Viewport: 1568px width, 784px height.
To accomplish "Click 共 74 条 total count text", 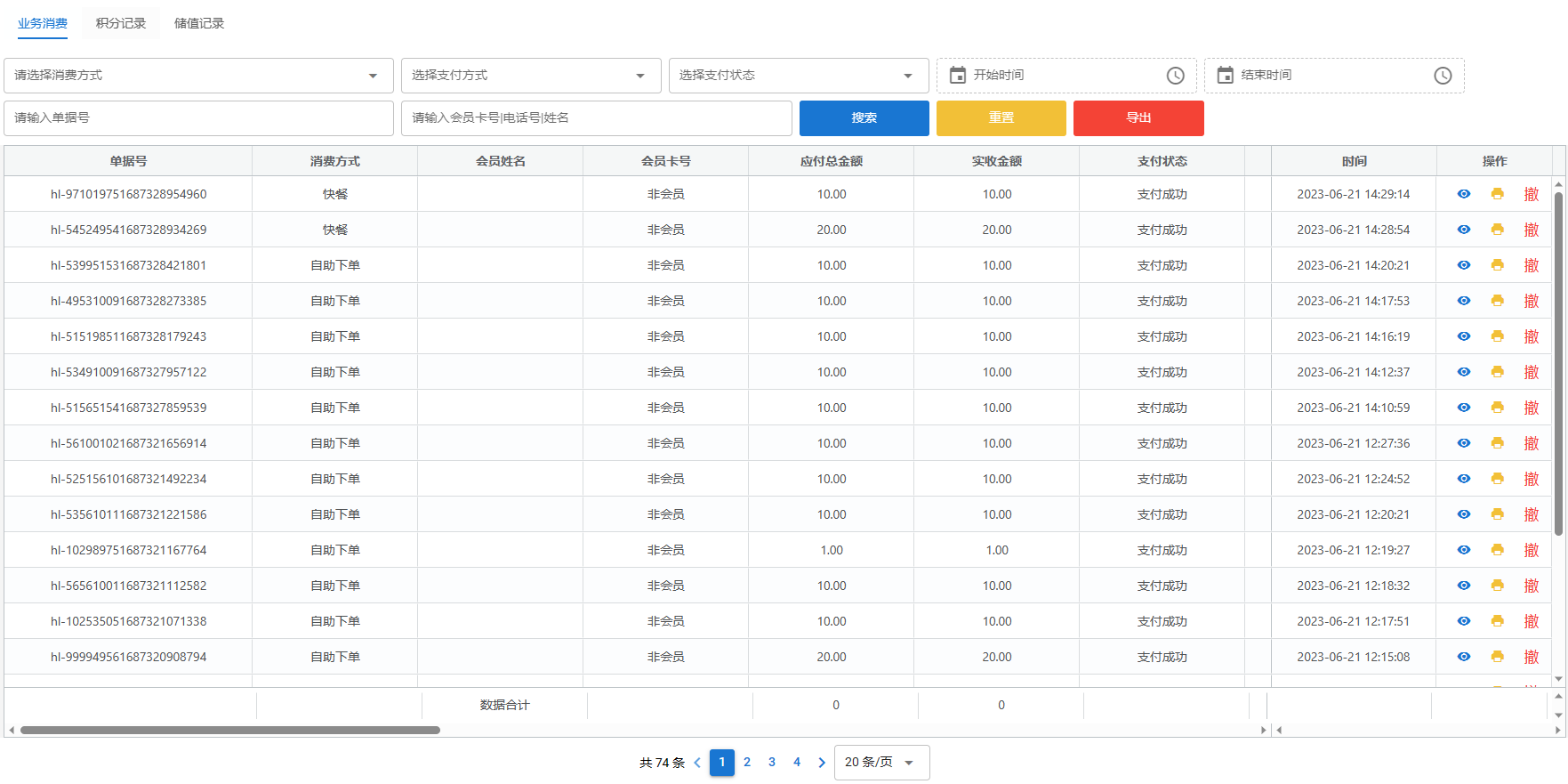I will pyautogui.click(x=662, y=763).
